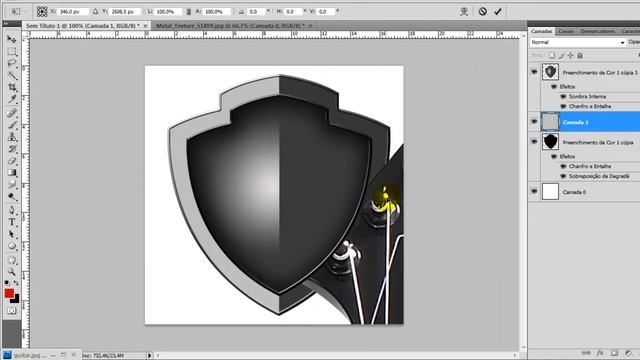The image size is (640, 360).
Task: Select the Blur tool
Action: point(12,184)
